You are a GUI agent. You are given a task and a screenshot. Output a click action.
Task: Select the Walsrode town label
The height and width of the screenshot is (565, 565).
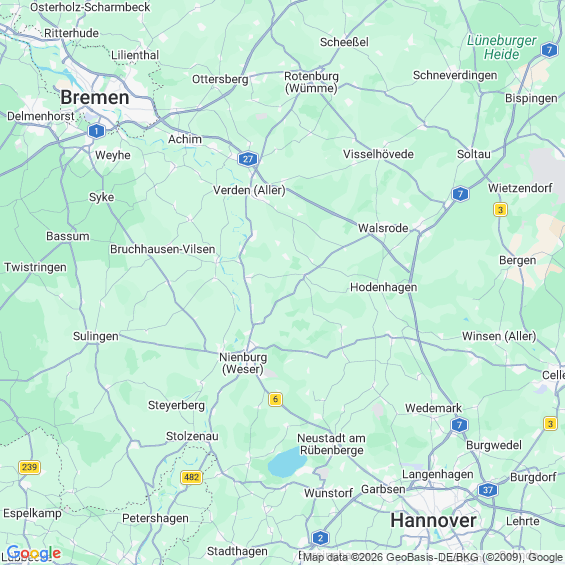pyautogui.click(x=383, y=228)
